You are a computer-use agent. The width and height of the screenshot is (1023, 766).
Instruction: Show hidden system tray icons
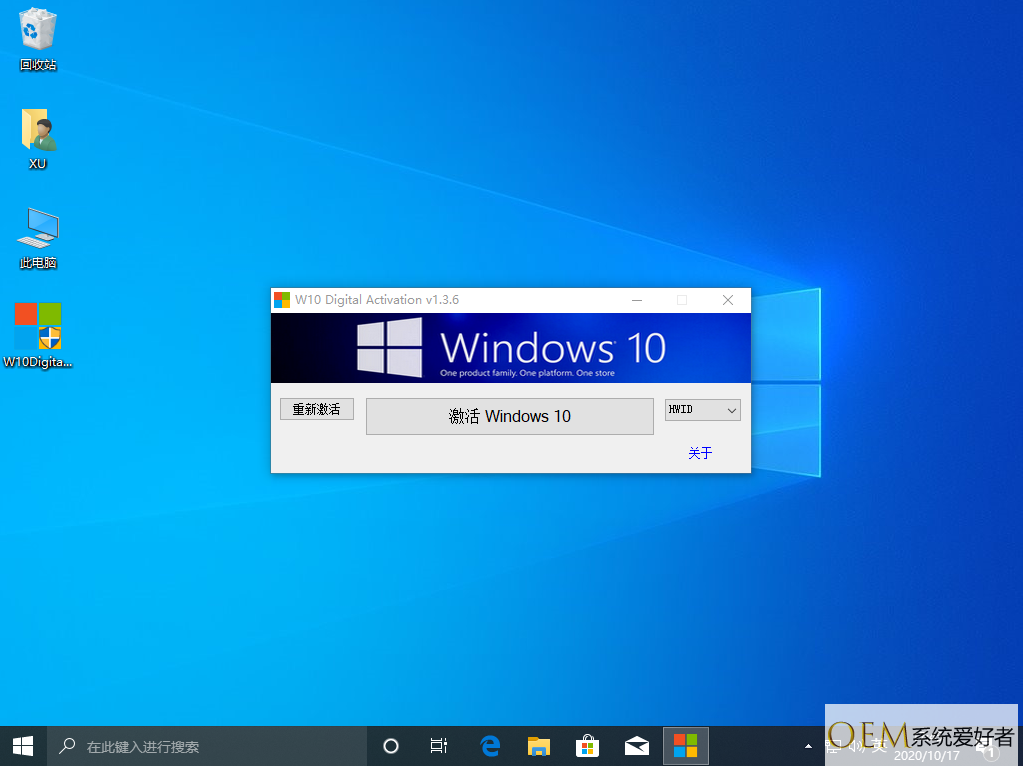click(808, 746)
